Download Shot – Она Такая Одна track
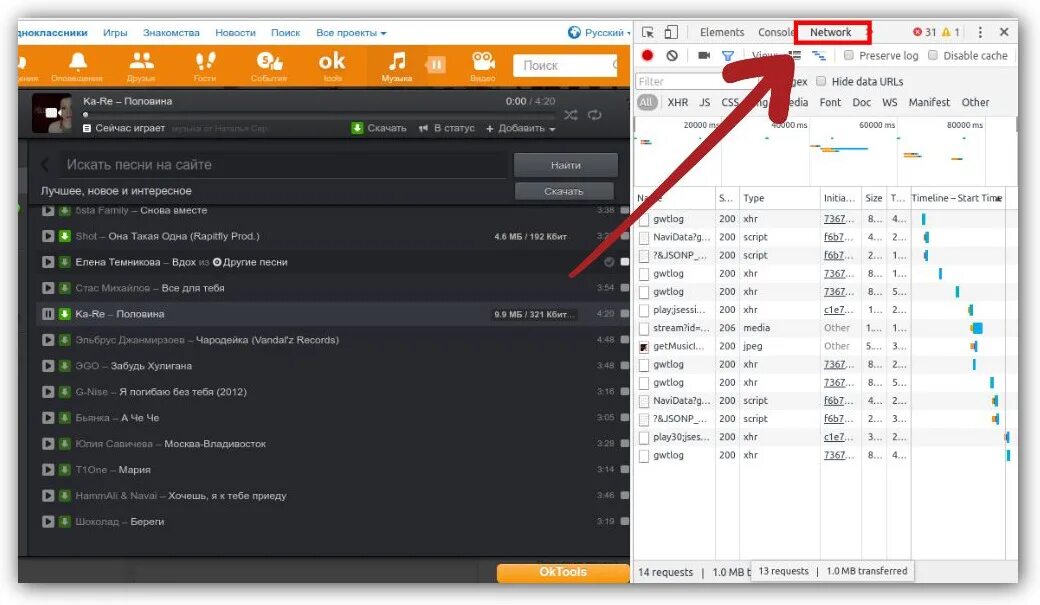This screenshot has height=605, width=1040. tap(64, 236)
